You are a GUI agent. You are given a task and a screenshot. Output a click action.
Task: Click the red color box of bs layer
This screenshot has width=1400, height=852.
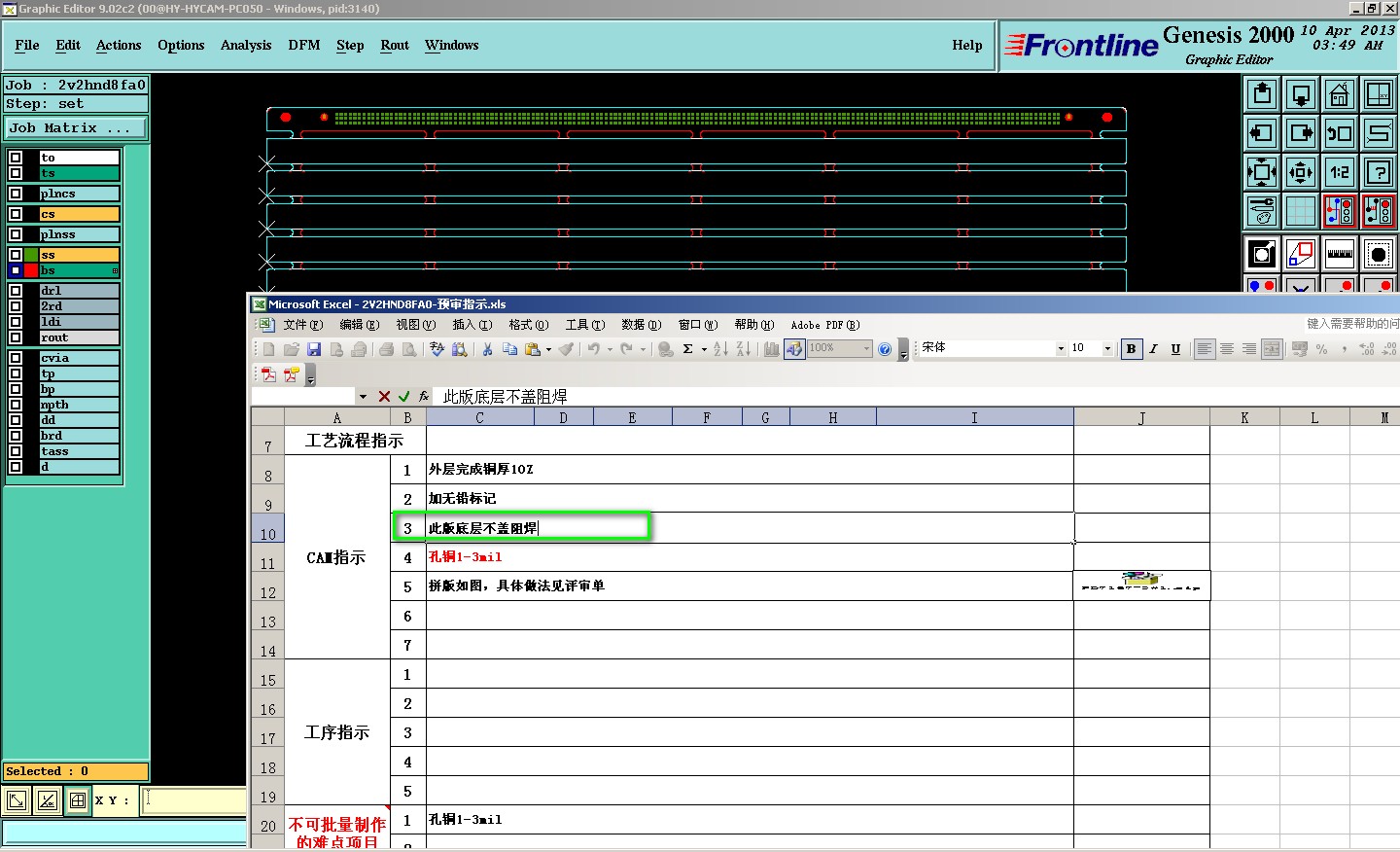coord(31,270)
